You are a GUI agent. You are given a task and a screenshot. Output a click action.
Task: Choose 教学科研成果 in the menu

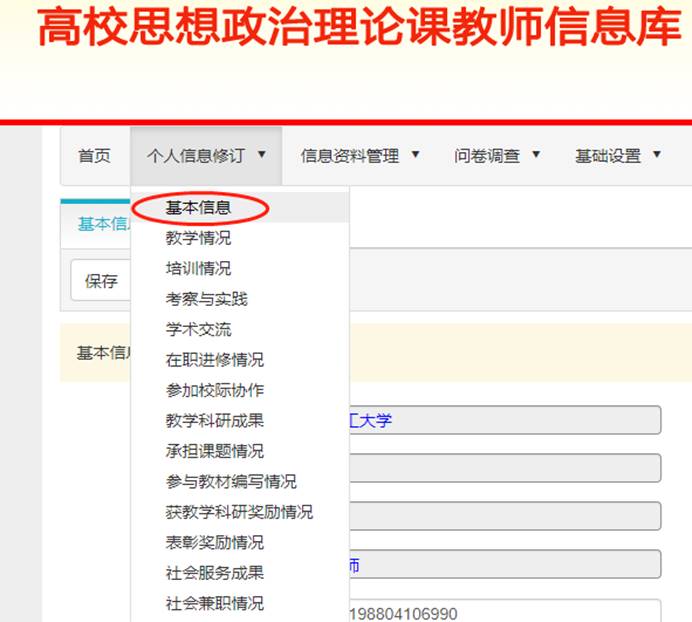pyautogui.click(x=214, y=421)
